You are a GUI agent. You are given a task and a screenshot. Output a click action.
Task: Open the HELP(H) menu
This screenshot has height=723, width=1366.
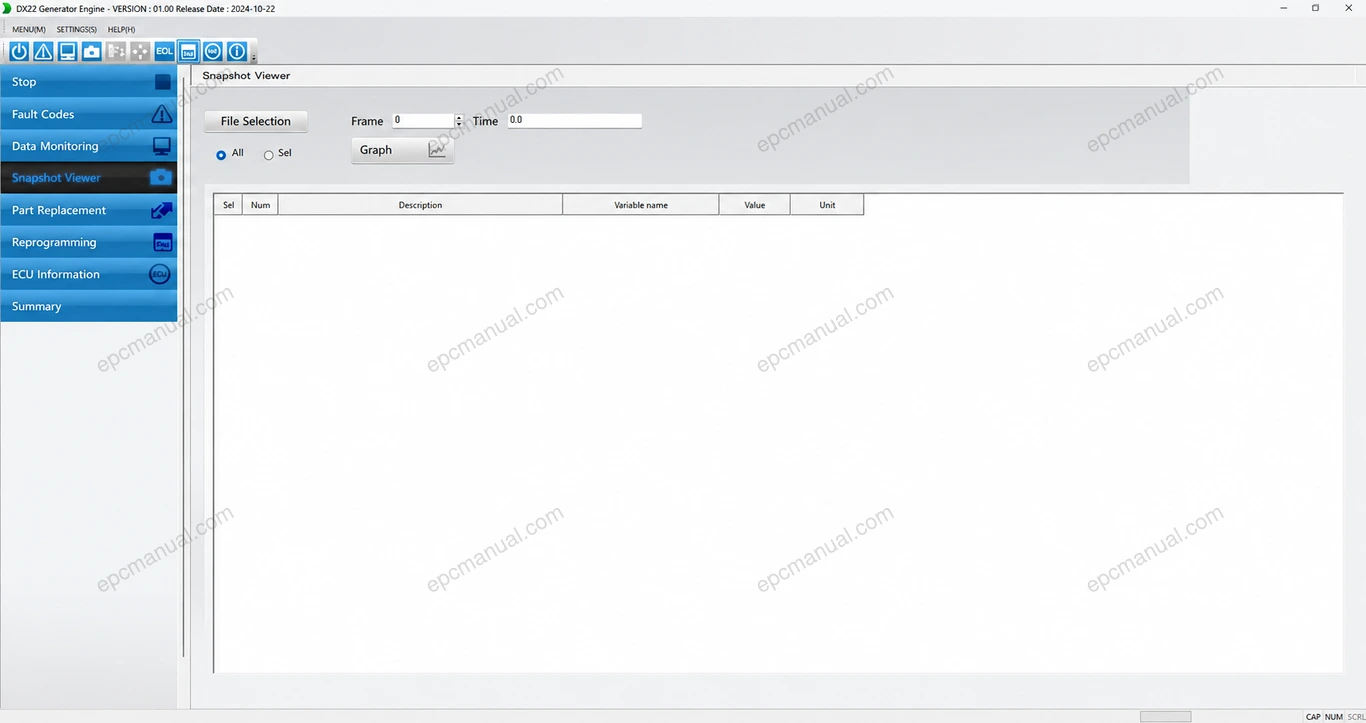tap(121, 29)
